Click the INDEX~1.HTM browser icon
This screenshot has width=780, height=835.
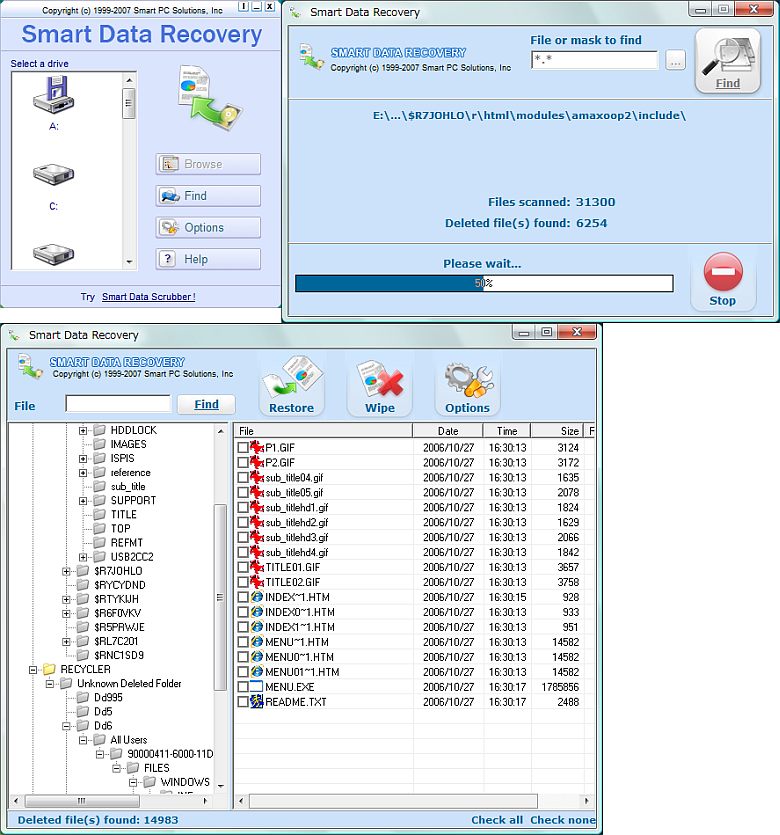click(x=257, y=597)
